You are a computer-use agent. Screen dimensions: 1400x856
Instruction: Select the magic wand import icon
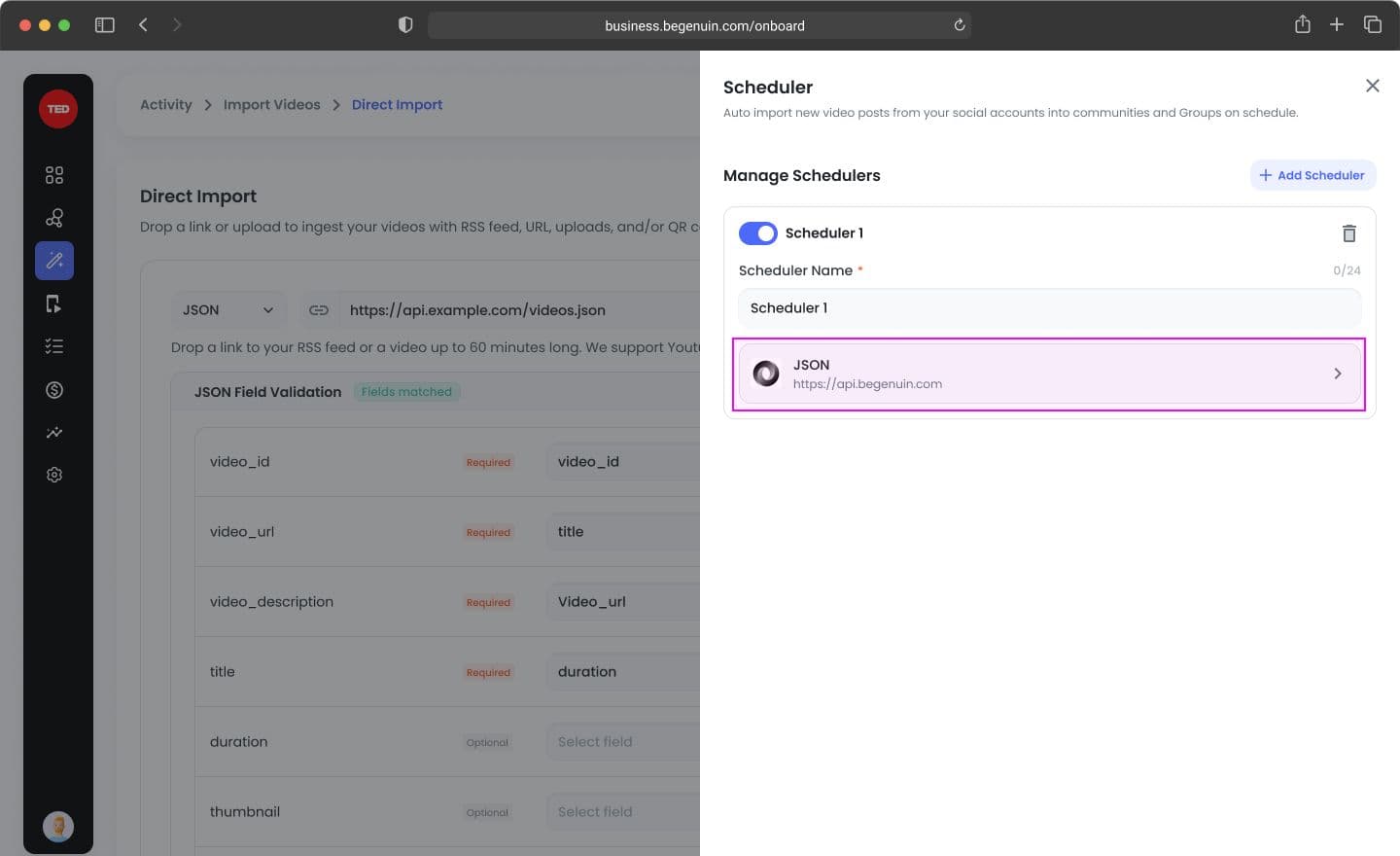tap(54, 261)
